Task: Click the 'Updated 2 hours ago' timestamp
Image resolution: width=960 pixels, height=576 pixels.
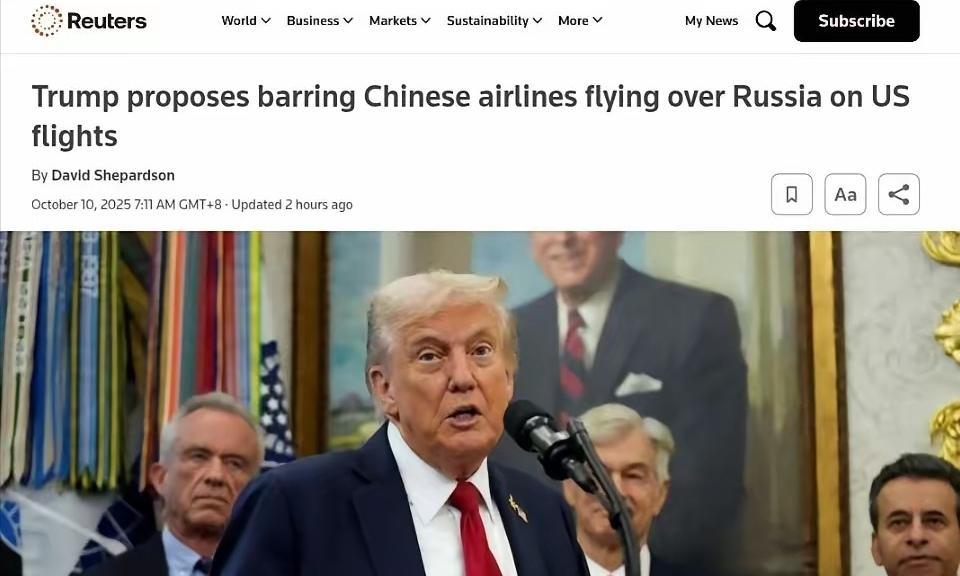Action: pyautogui.click(x=292, y=204)
